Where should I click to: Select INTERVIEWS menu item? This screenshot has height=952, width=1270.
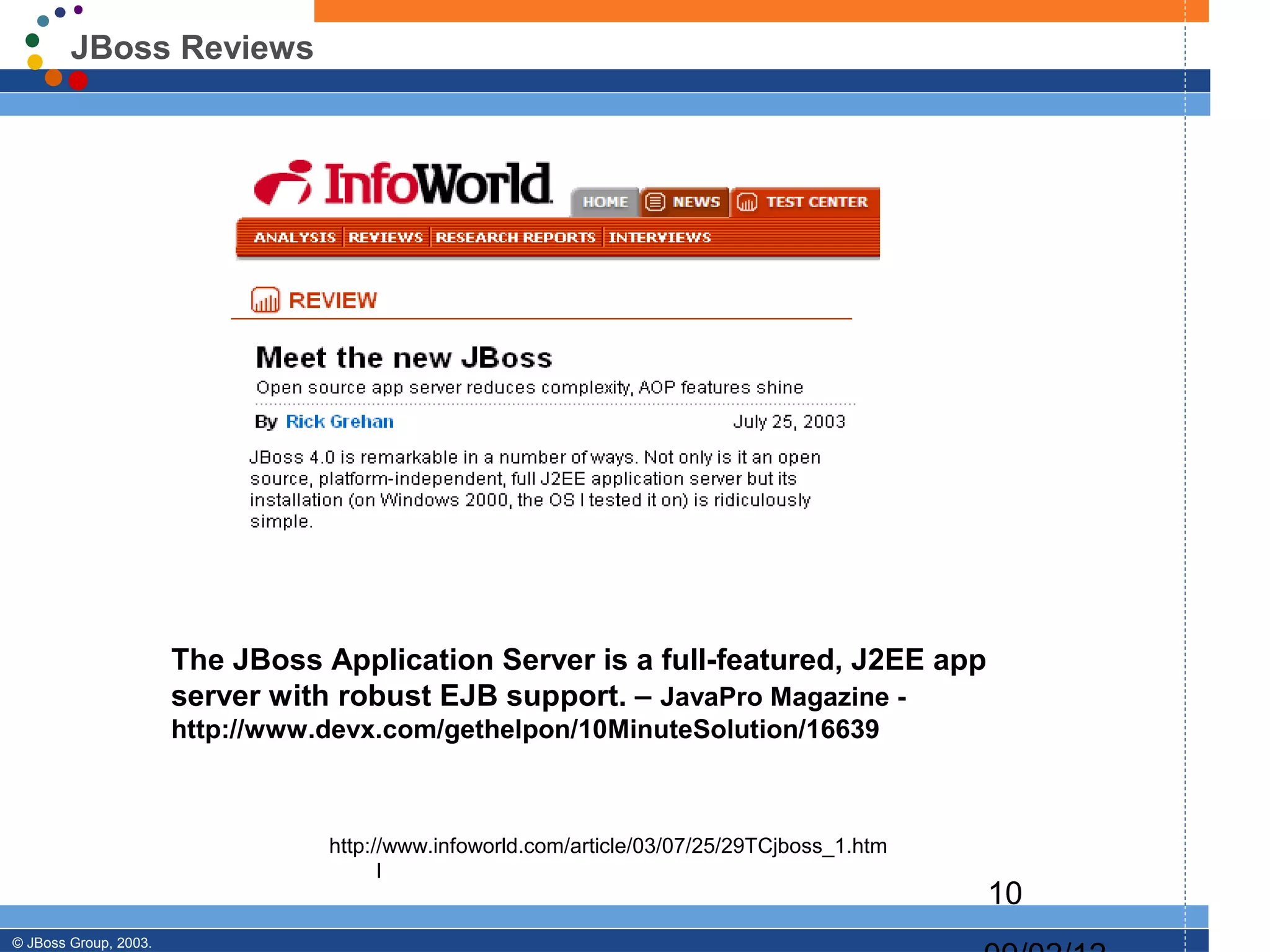click(x=660, y=237)
